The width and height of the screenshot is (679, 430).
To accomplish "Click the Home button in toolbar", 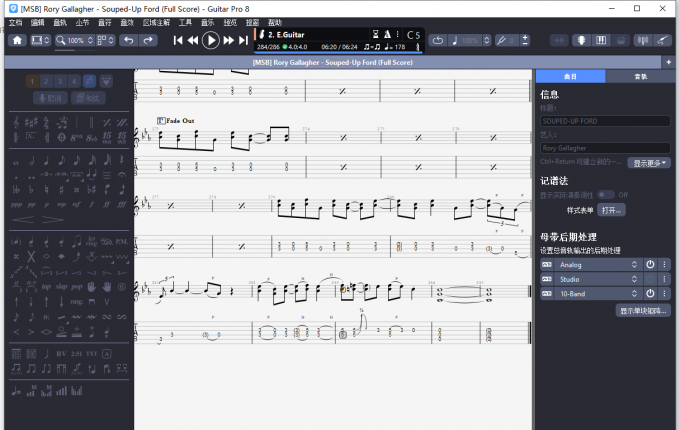I will [x=17, y=40].
